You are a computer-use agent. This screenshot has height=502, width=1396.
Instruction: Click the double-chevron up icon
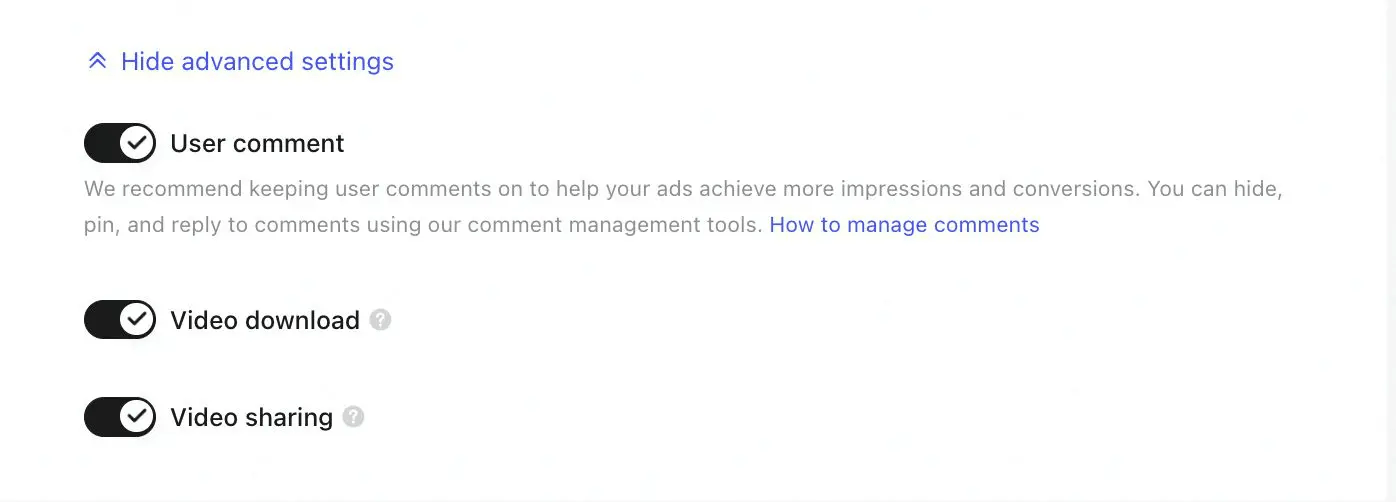pyautogui.click(x=97, y=62)
